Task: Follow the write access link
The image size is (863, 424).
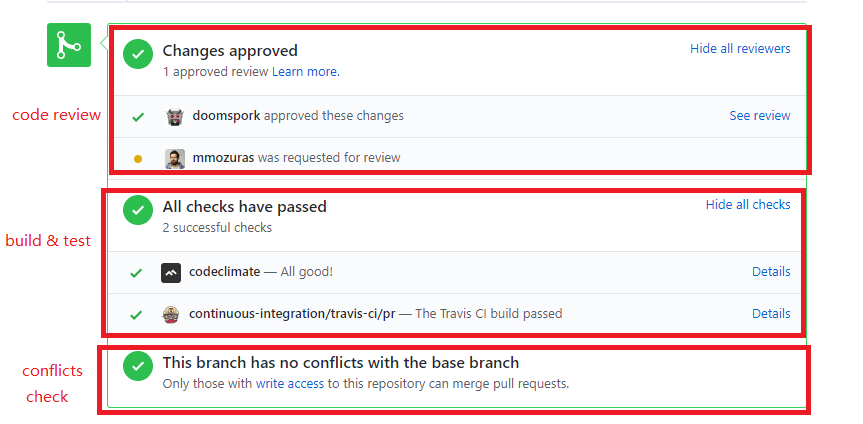Action: tap(290, 383)
